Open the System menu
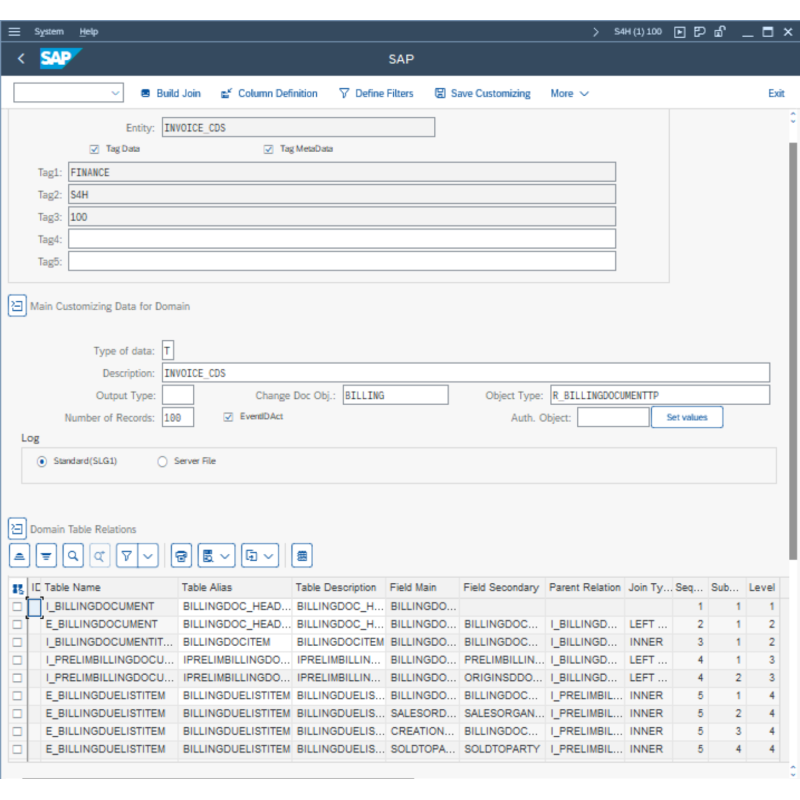Viewport: 800px width, 800px height. [48, 31]
